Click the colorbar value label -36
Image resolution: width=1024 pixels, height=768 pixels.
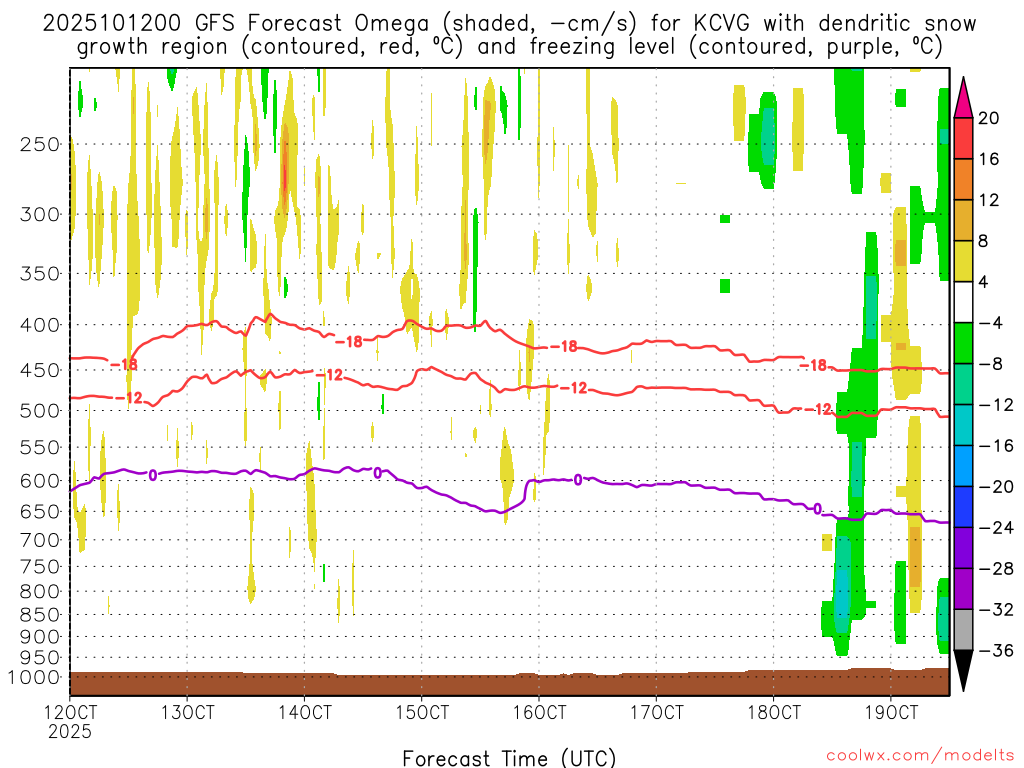[996, 650]
